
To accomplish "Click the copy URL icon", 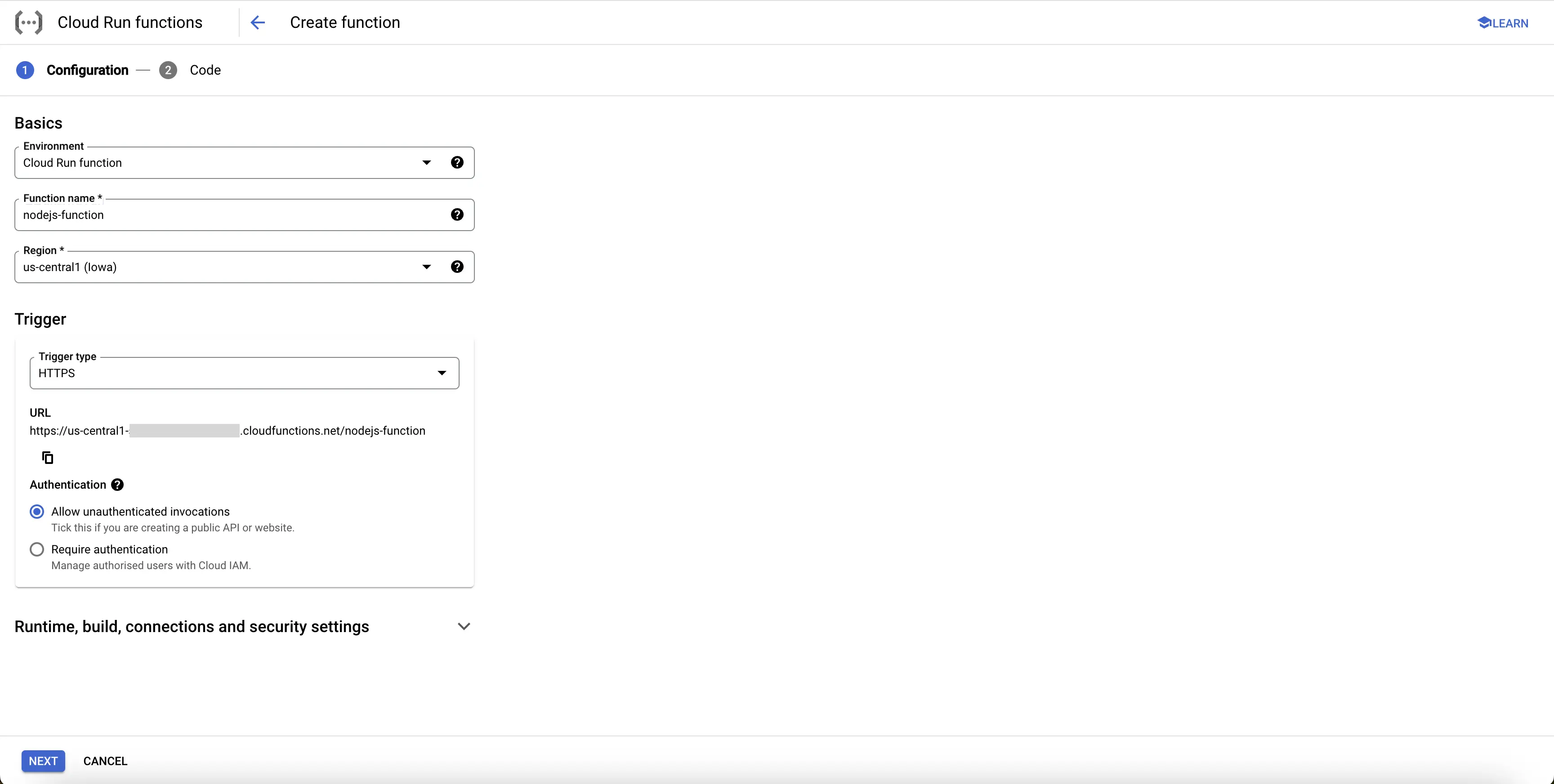I will pyautogui.click(x=47, y=457).
